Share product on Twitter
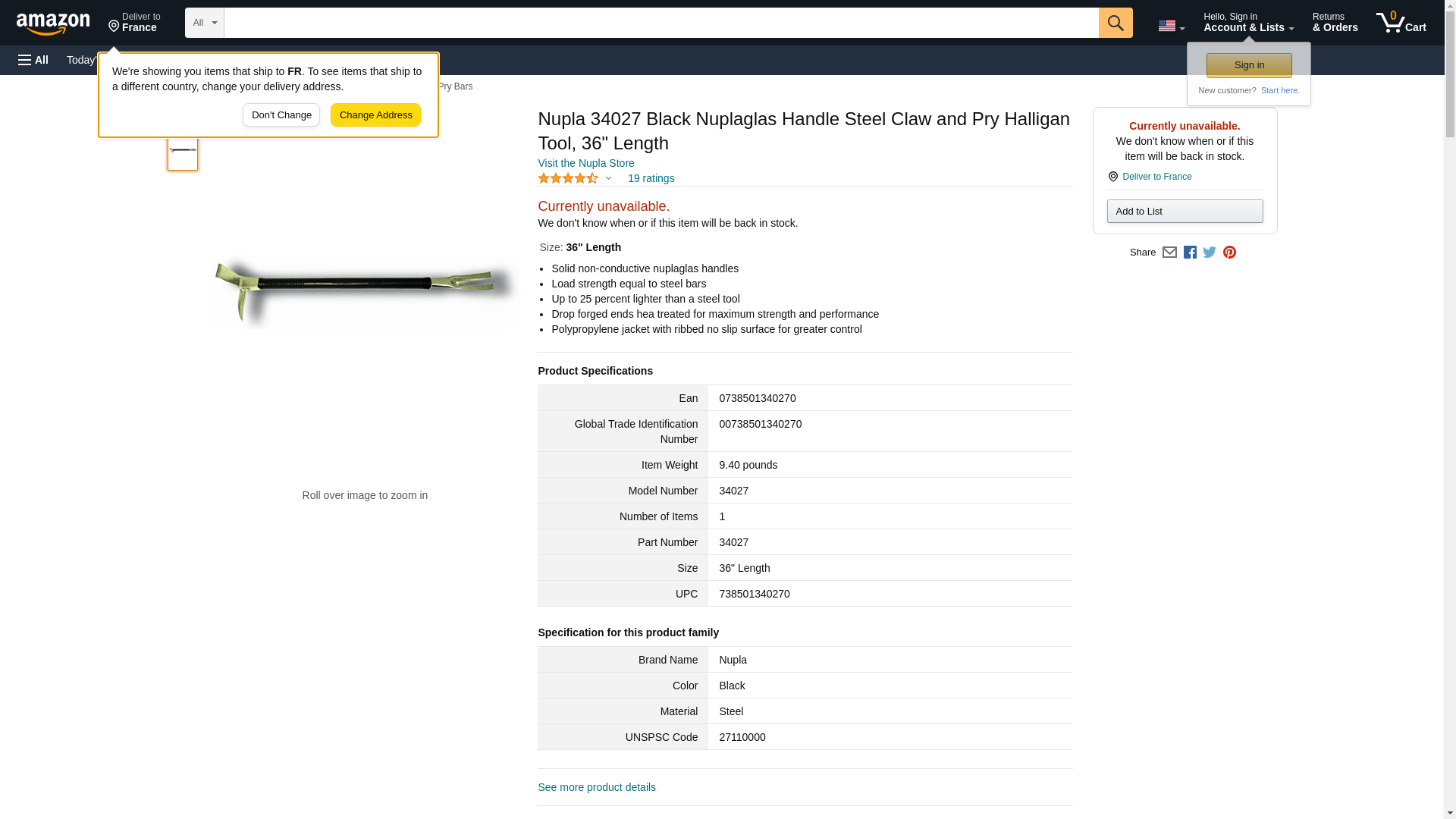This screenshot has width=1456, height=819. tap(1210, 253)
